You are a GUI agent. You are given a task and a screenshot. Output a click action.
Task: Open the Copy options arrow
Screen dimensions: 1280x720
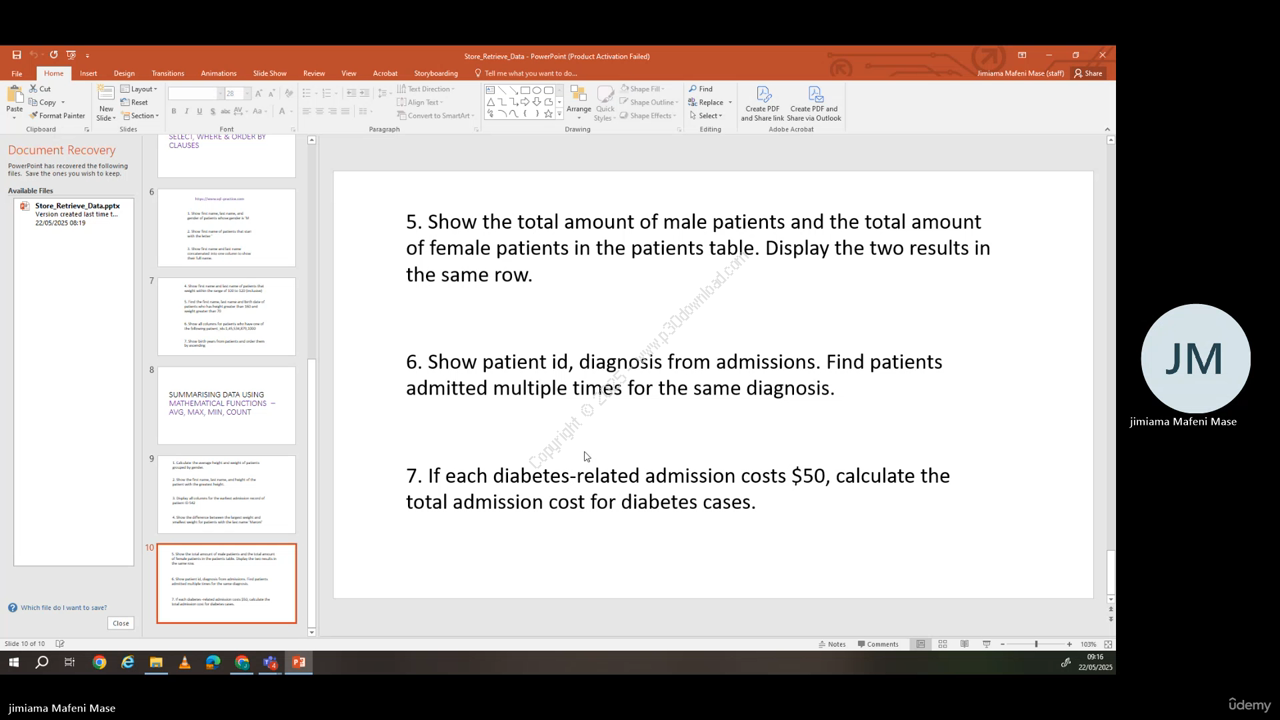tap(62, 102)
